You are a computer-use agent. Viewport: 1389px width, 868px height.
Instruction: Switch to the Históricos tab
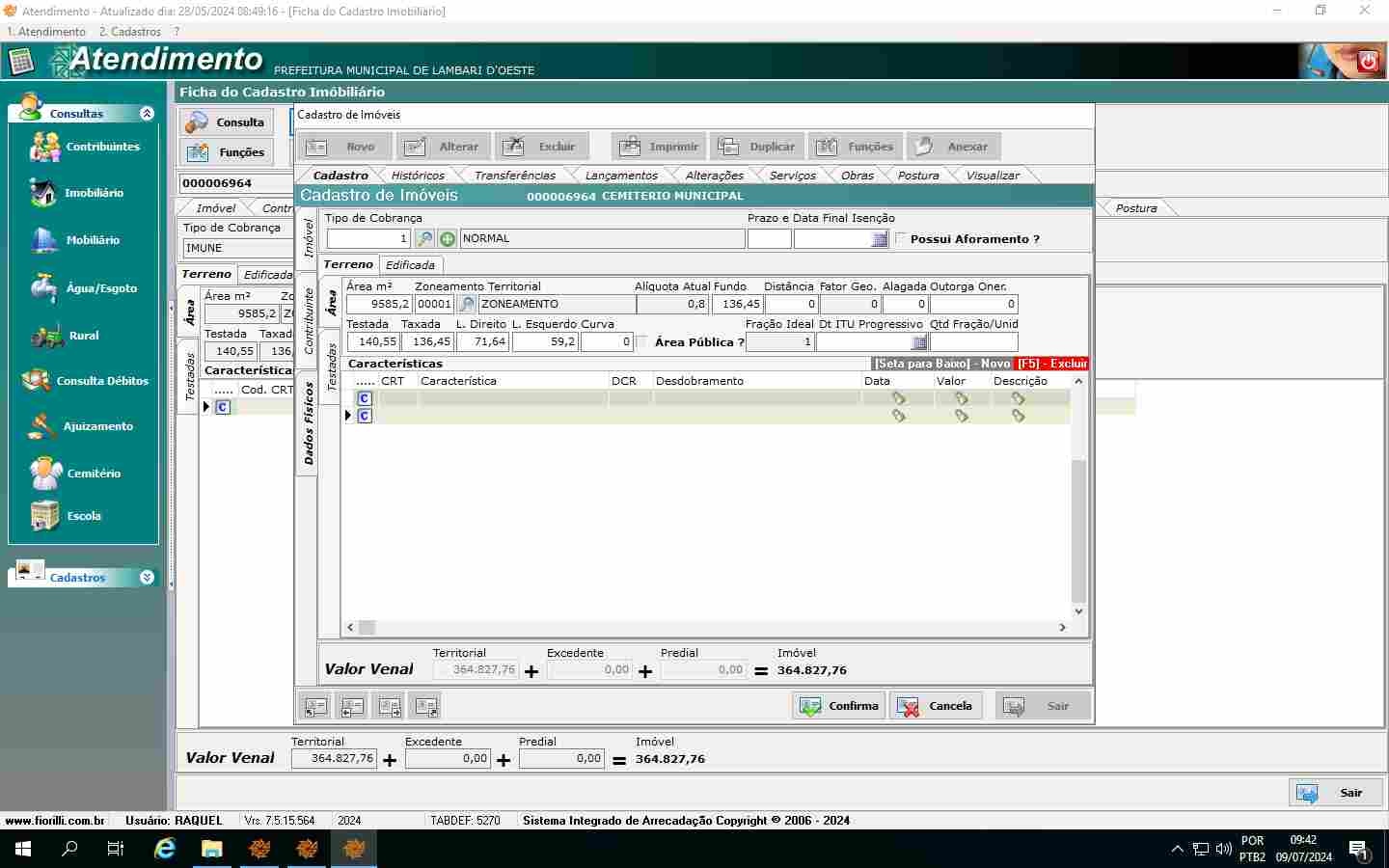[x=418, y=176]
